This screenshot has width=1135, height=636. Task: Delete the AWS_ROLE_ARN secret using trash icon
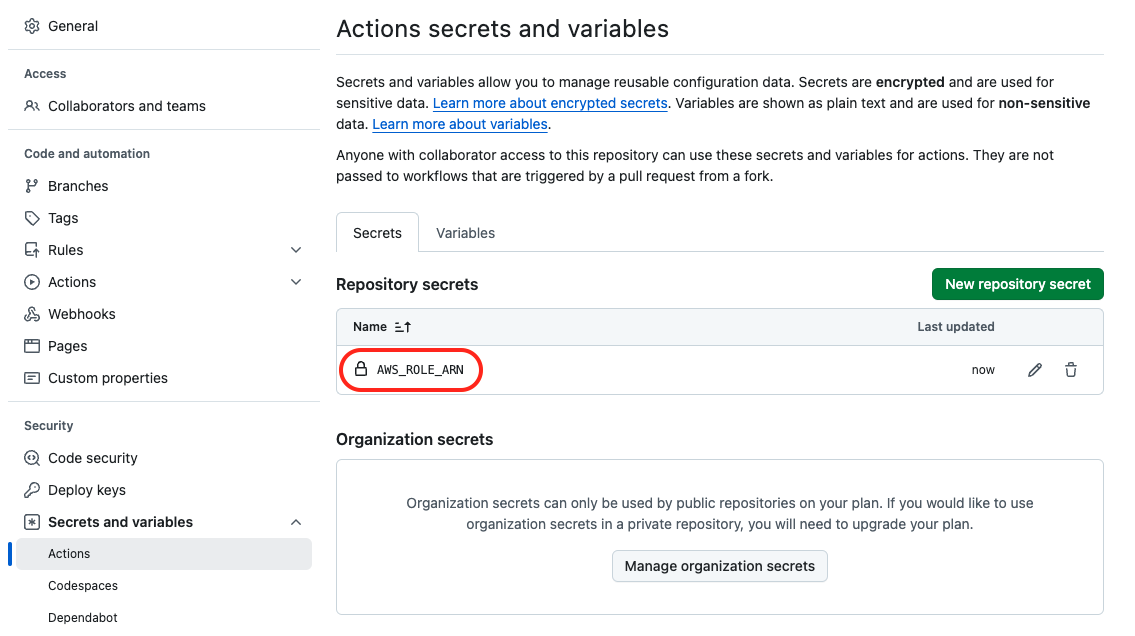tap(1071, 369)
